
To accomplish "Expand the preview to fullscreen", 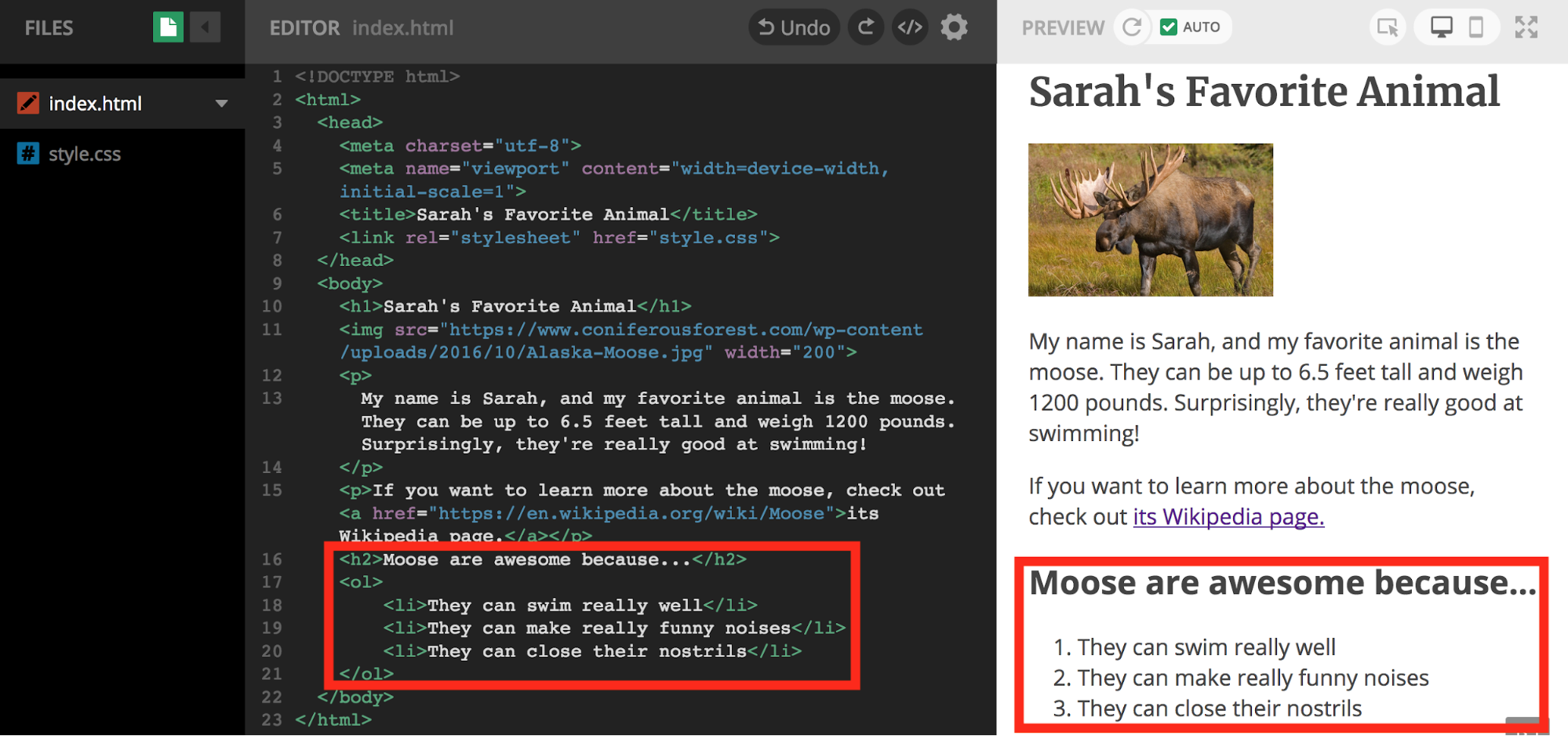I will 1526,27.
